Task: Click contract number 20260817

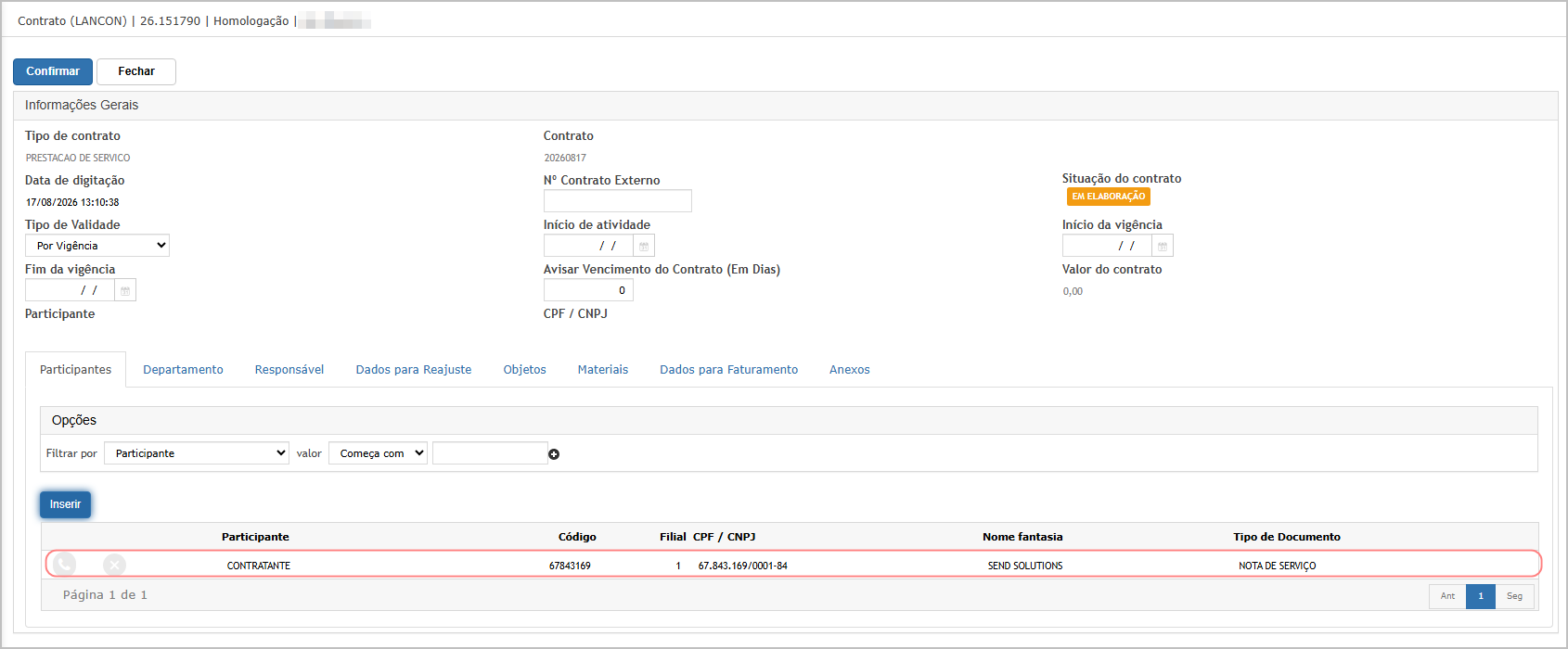Action: (x=565, y=158)
